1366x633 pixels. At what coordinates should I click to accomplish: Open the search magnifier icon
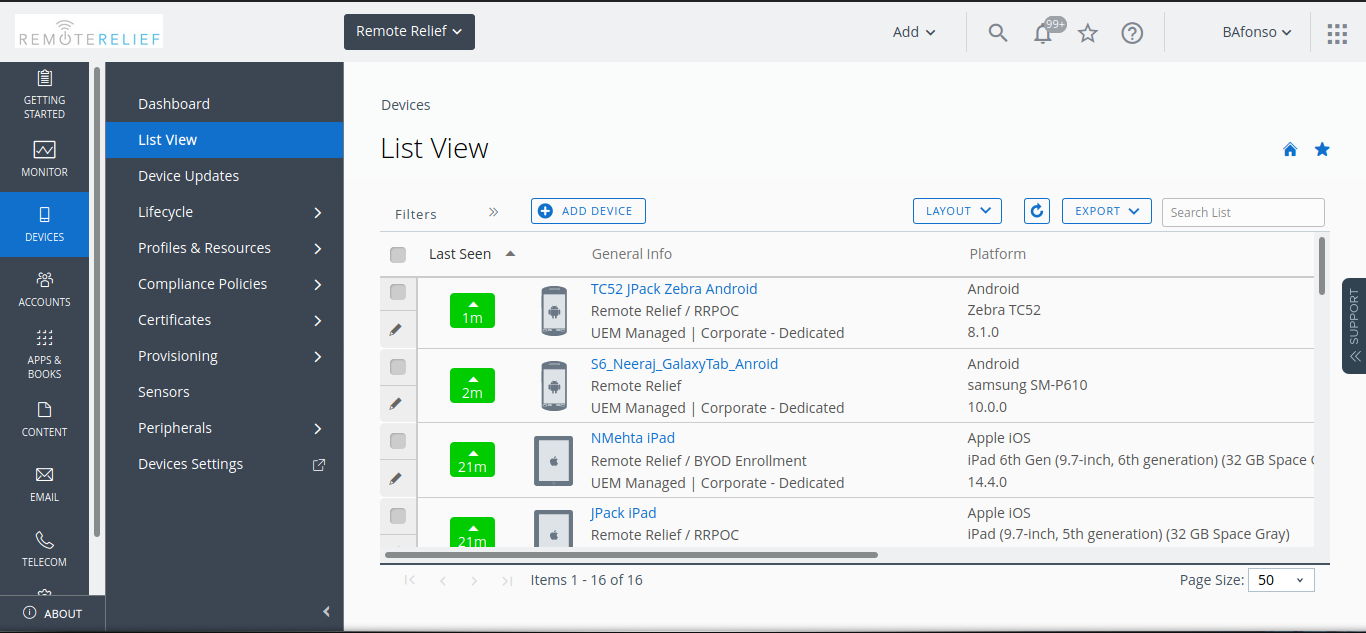[997, 33]
